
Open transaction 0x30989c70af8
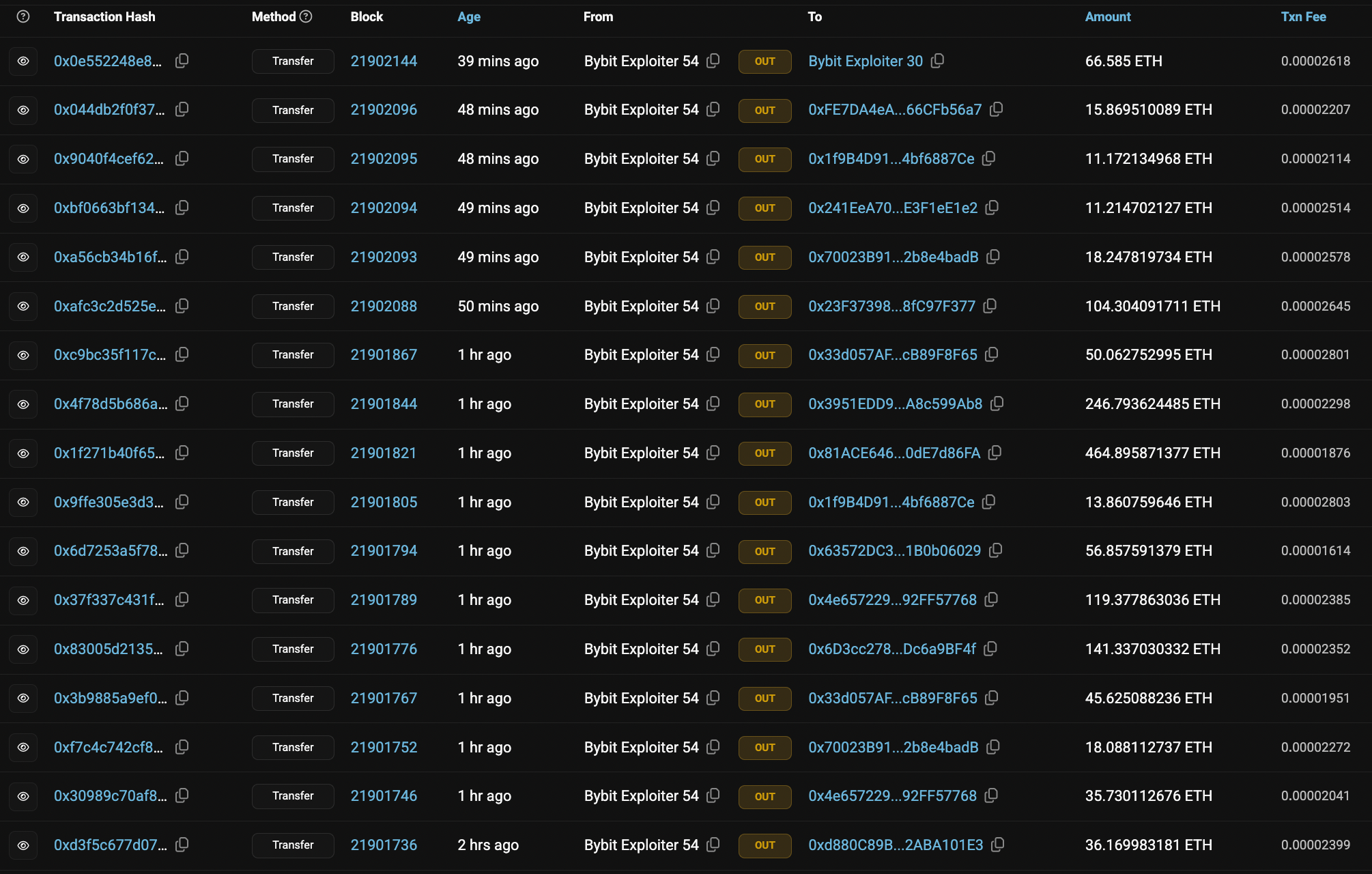click(x=110, y=795)
